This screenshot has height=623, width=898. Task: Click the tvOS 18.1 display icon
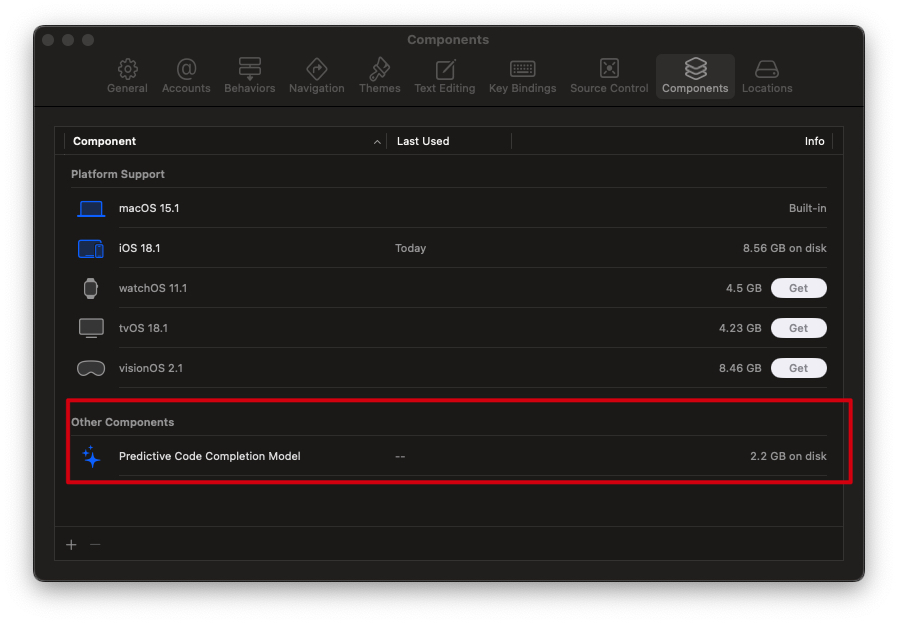[91, 328]
